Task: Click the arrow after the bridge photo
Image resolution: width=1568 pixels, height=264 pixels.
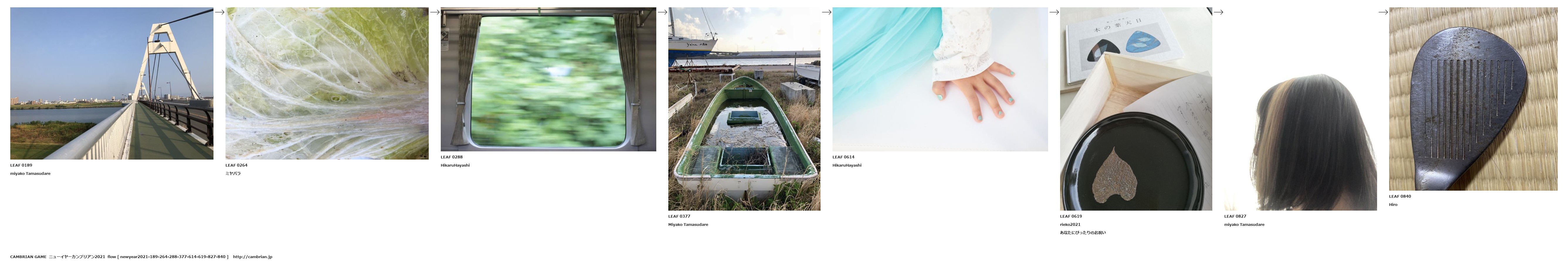Action: click(x=220, y=12)
